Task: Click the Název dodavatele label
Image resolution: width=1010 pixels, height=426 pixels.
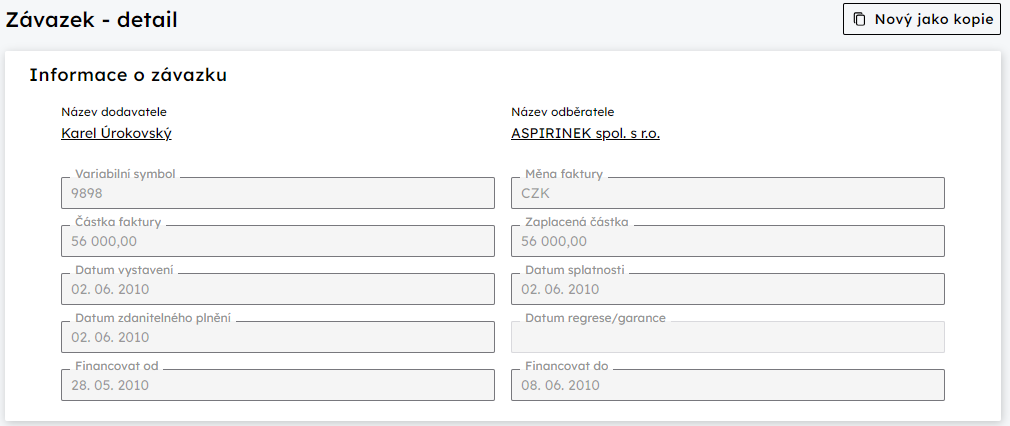Action: (114, 112)
